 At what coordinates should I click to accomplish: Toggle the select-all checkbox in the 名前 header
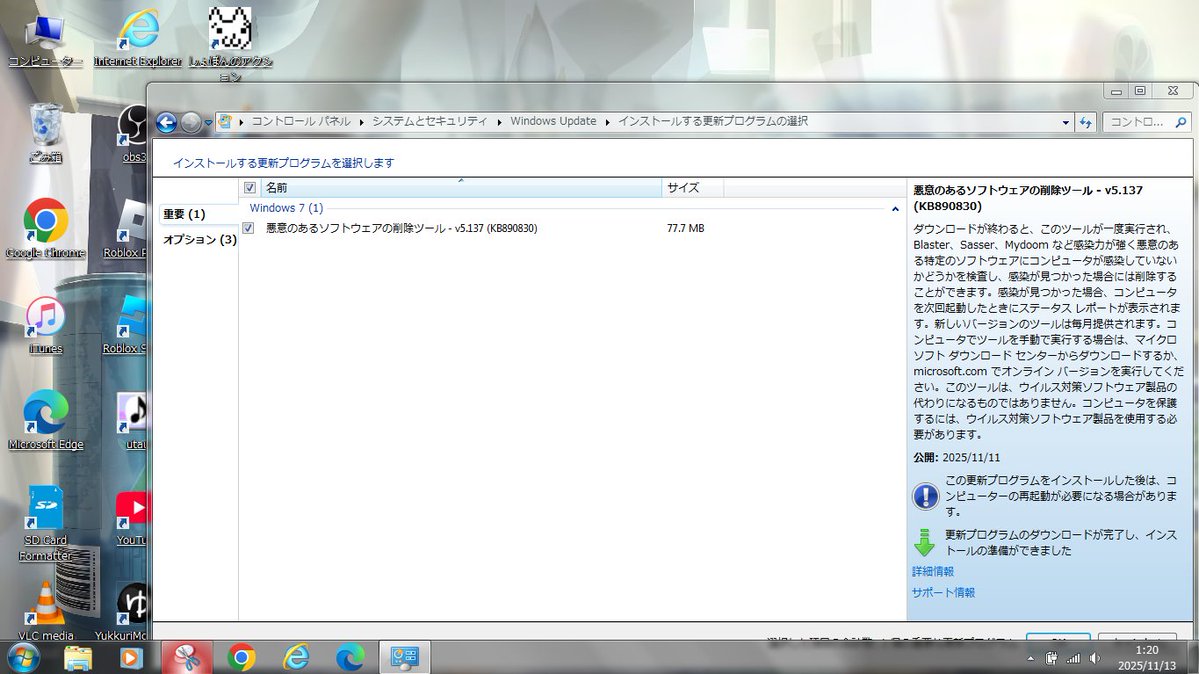click(x=249, y=187)
